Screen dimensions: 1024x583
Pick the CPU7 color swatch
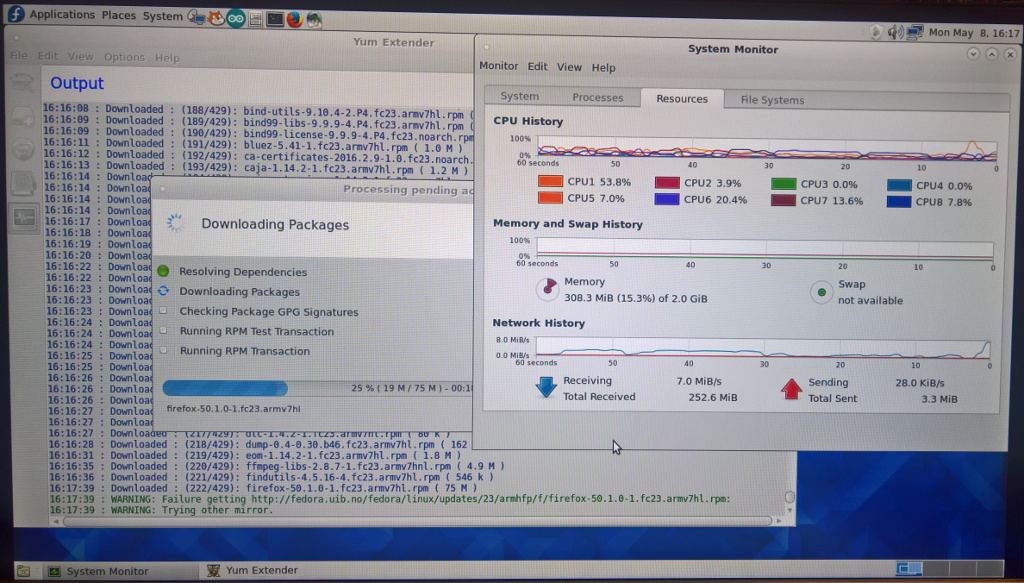(783, 200)
